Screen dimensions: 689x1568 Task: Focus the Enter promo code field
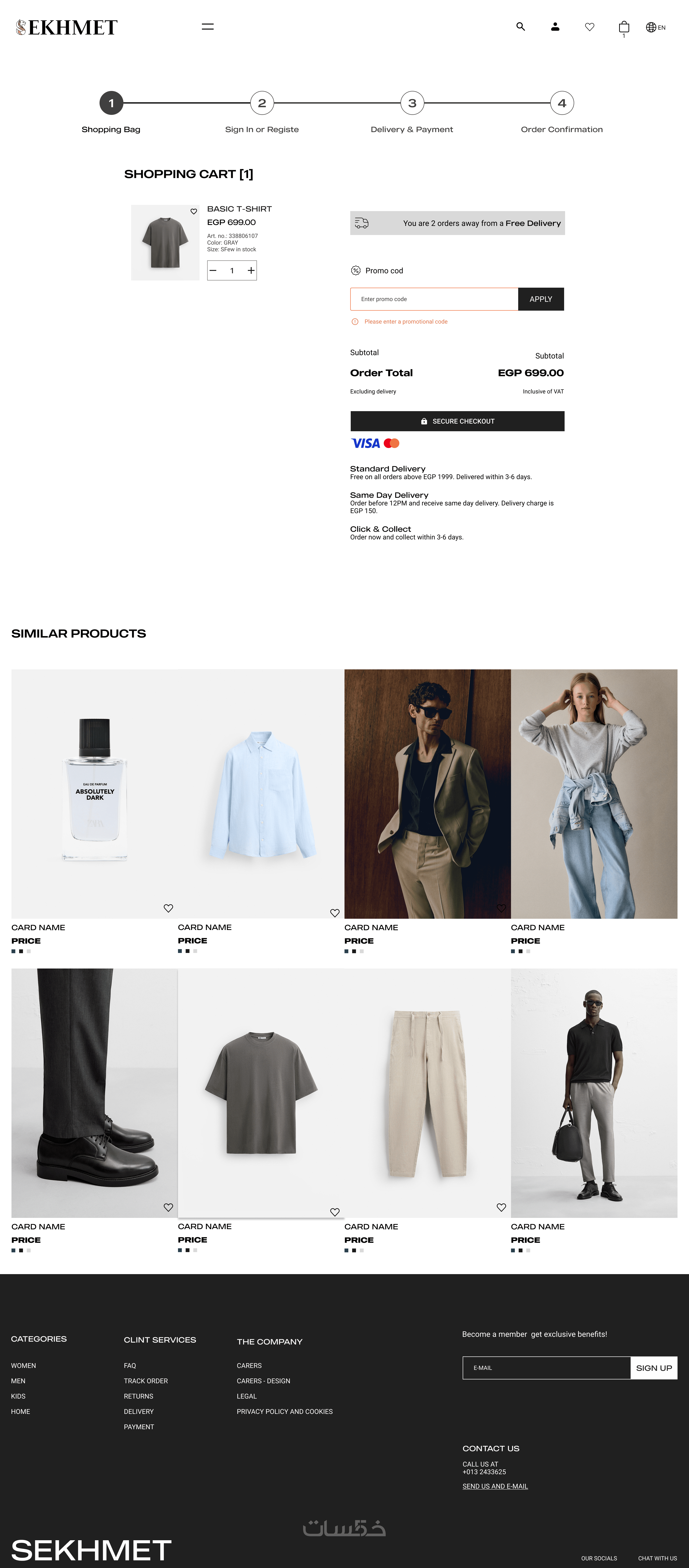click(434, 299)
